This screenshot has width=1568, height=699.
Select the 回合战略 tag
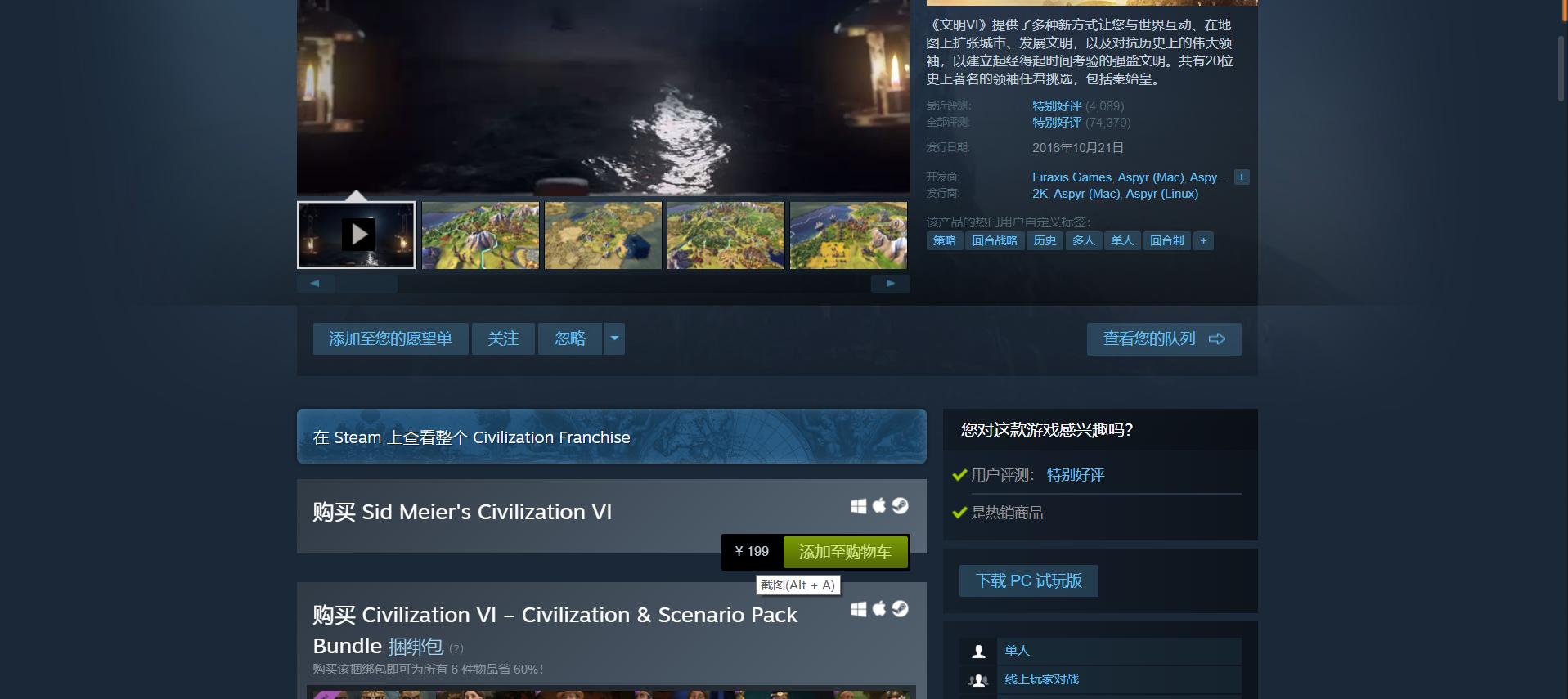pos(995,240)
